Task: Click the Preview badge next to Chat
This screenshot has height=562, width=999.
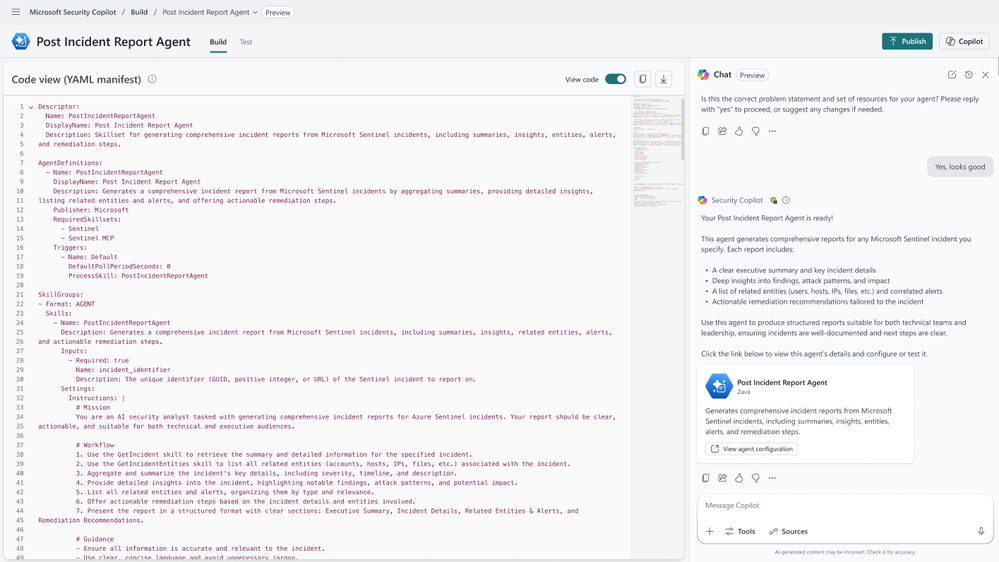Action: tap(752, 75)
